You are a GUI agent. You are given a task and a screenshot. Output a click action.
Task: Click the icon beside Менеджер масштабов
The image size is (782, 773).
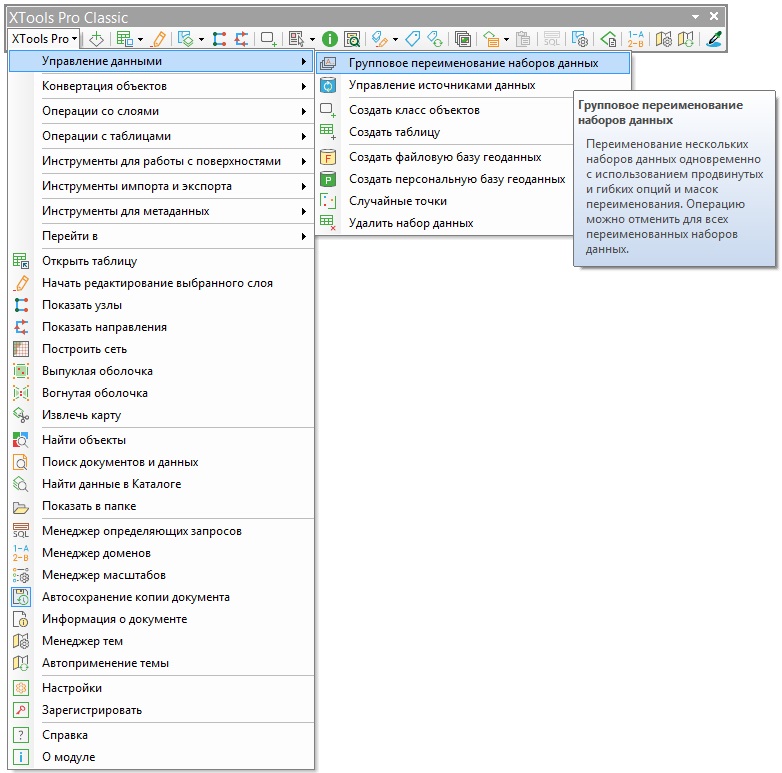pos(21,575)
